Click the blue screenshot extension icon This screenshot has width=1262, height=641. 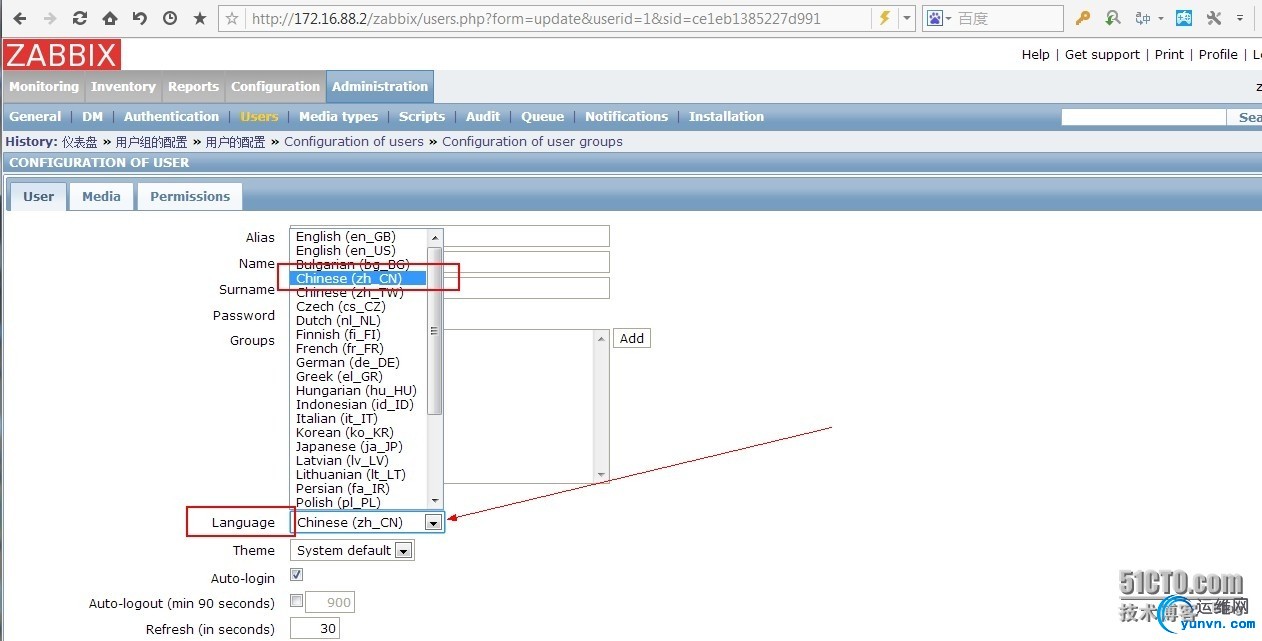pyautogui.click(x=1184, y=18)
